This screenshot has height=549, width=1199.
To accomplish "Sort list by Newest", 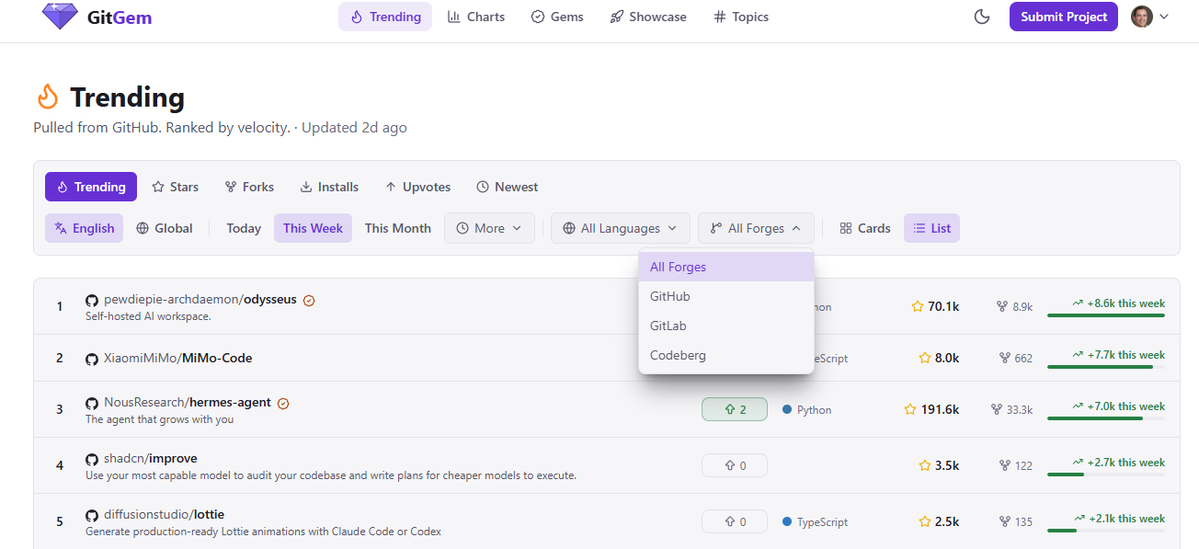I will [507, 187].
